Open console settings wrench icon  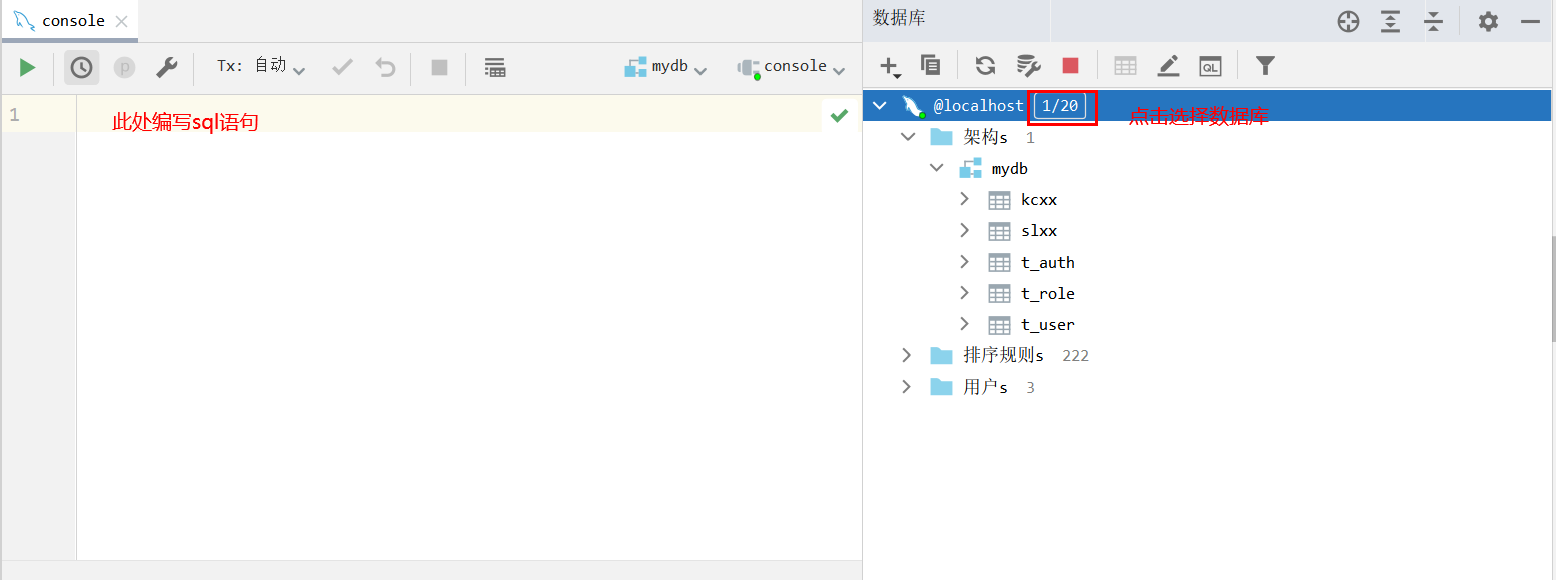coord(166,67)
